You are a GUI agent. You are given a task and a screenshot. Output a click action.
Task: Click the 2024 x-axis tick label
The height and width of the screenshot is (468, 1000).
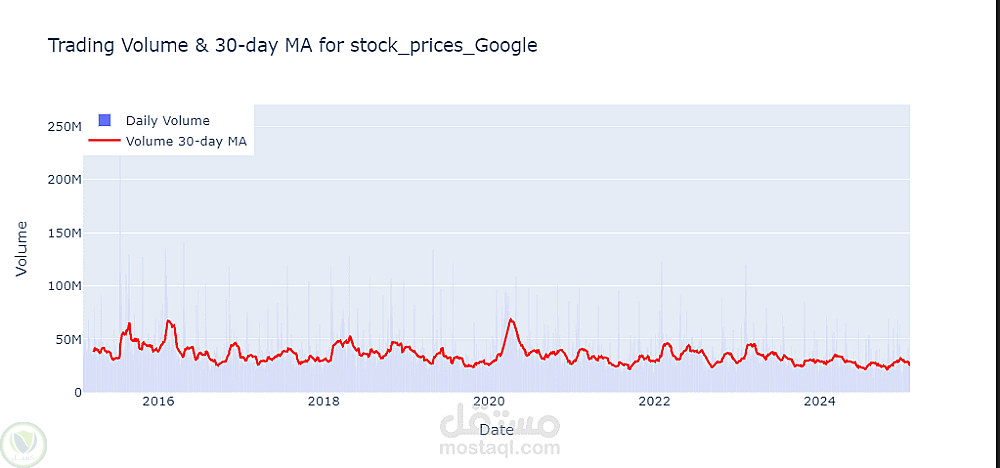820,402
